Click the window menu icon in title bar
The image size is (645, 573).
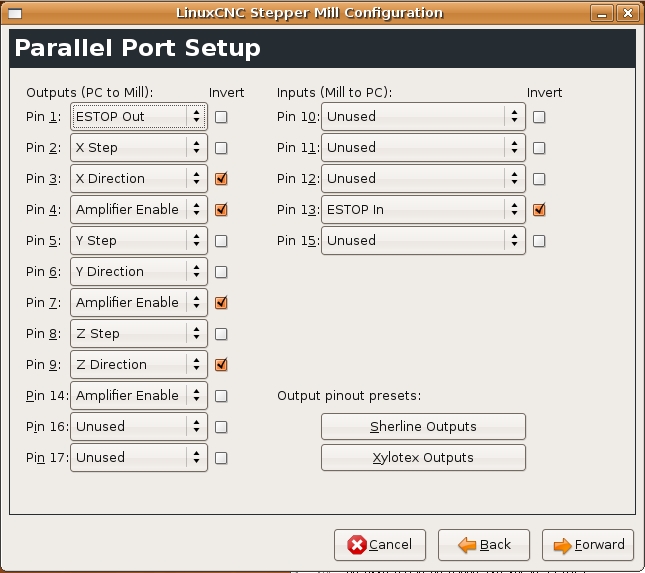click(x=15, y=14)
